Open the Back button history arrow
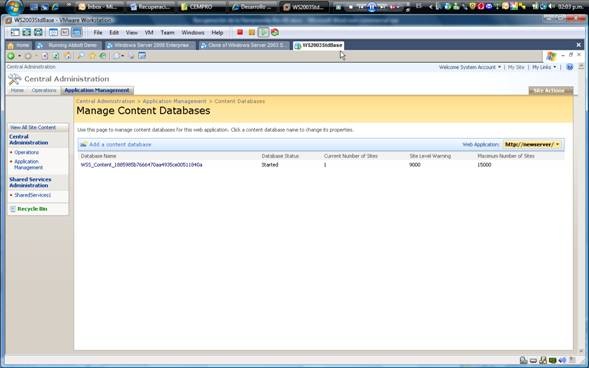The height and width of the screenshot is (368, 589). point(19,56)
